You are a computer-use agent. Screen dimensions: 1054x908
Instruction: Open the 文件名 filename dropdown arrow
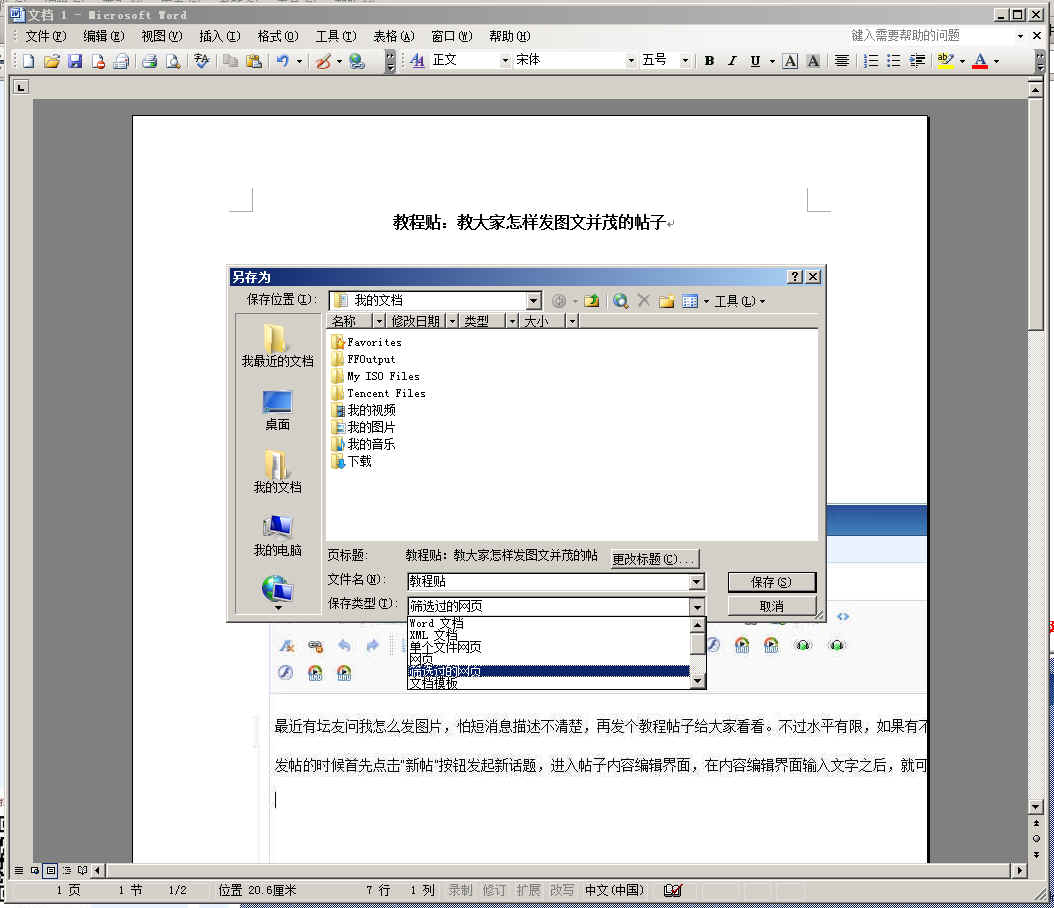pyautogui.click(x=696, y=582)
